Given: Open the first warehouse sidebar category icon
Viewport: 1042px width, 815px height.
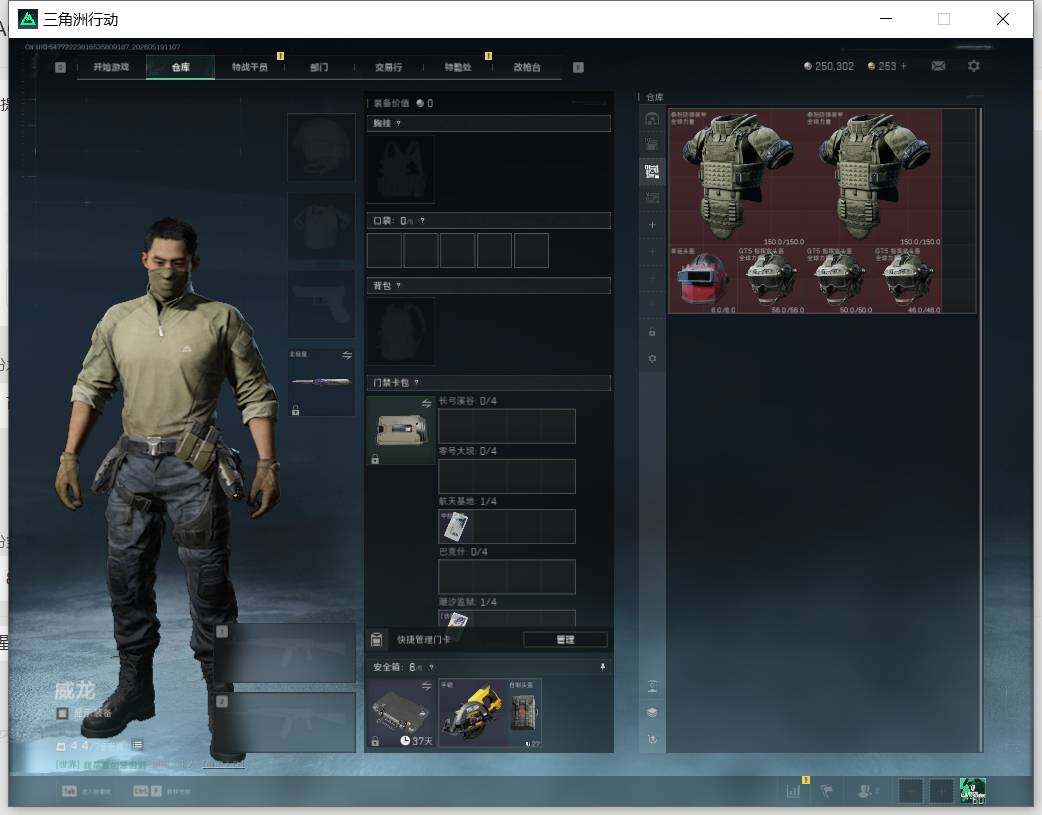Looking at the screenshot, I should click(652, 118).
